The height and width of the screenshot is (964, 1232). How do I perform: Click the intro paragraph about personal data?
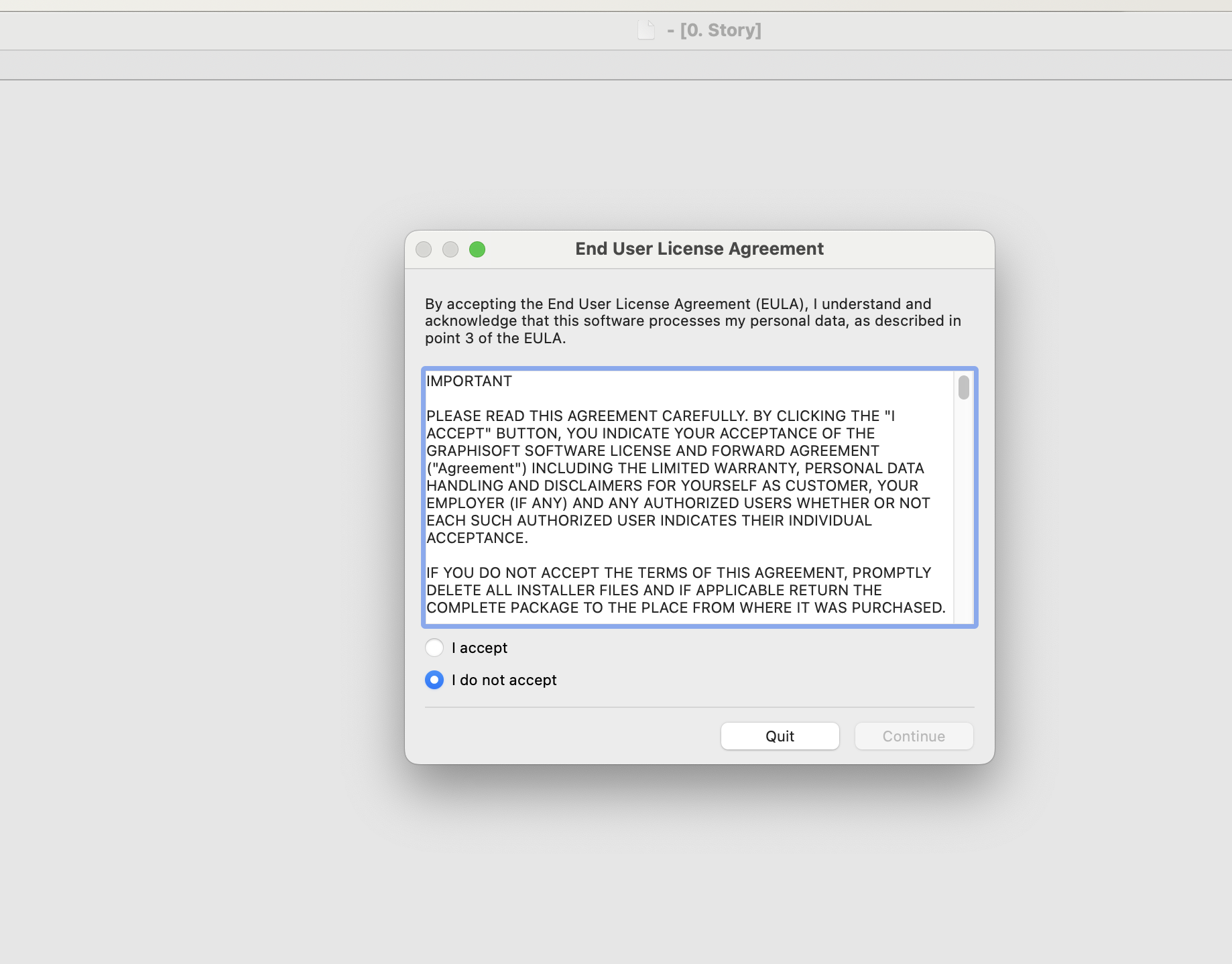click(x=692, y=321)
